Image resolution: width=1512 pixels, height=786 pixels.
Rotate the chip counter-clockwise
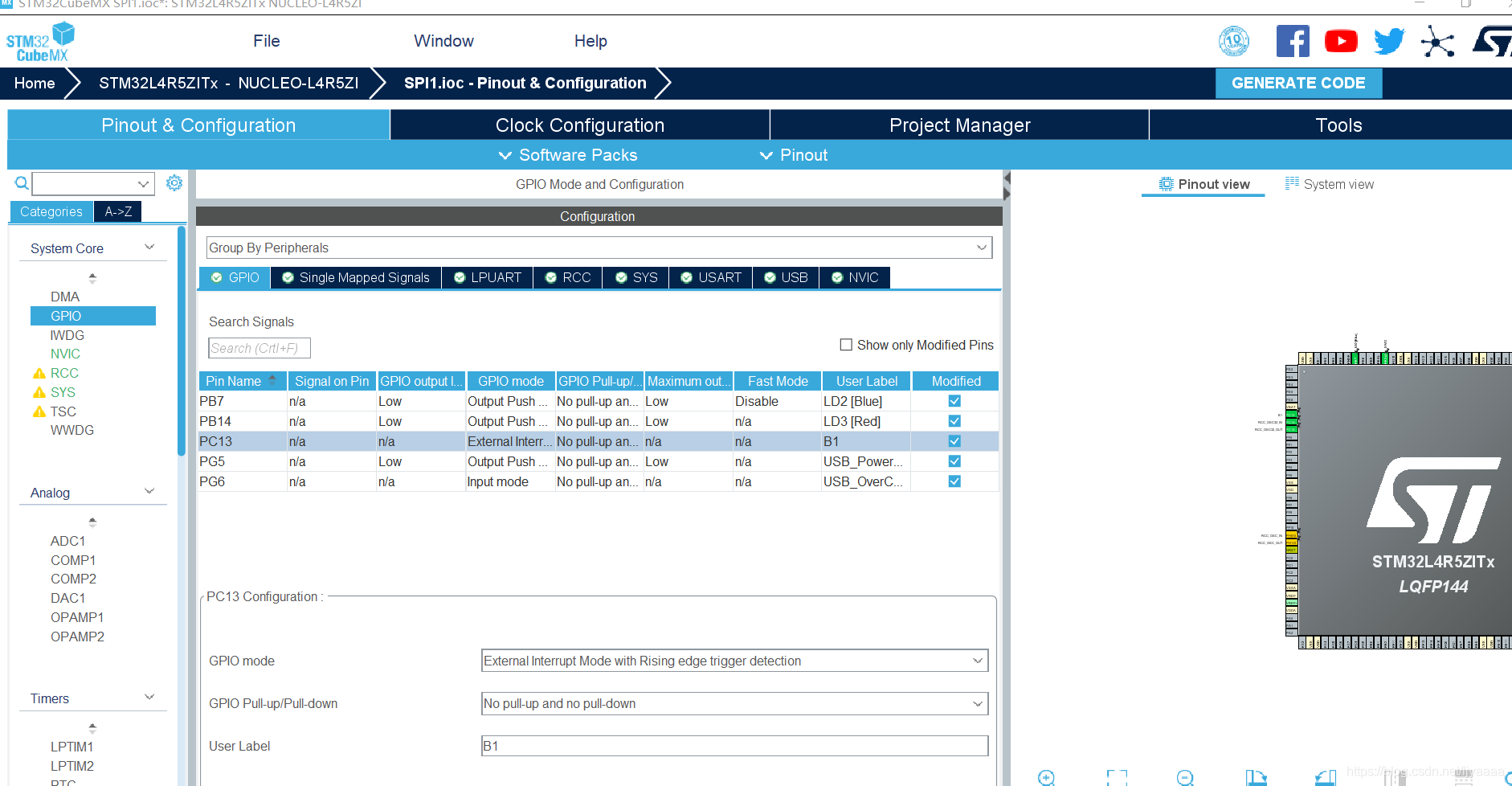pyautogui.click(x=1326, y=777)
